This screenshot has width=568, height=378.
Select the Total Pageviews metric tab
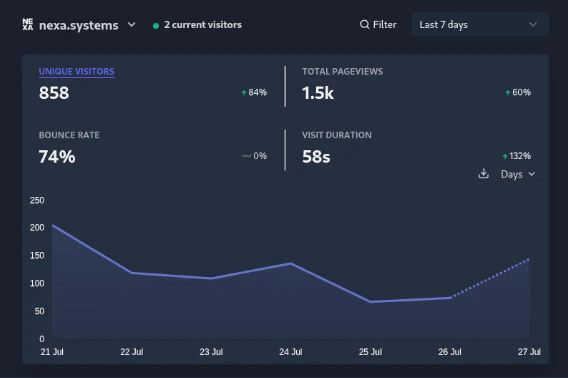click(342, 71)
